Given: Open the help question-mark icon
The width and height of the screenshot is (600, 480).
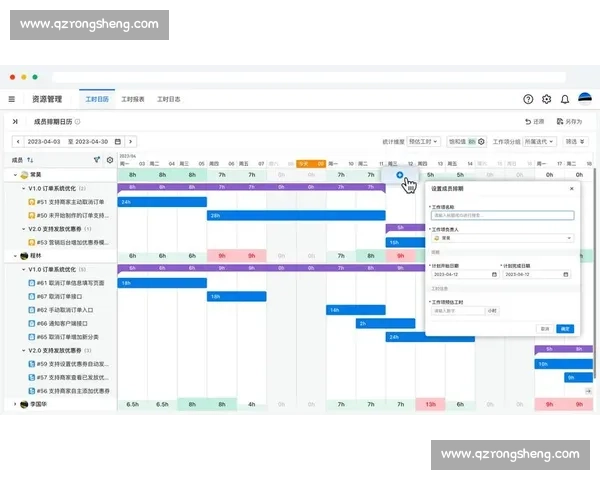Looking at the screenshot, I should coord(528,99).
